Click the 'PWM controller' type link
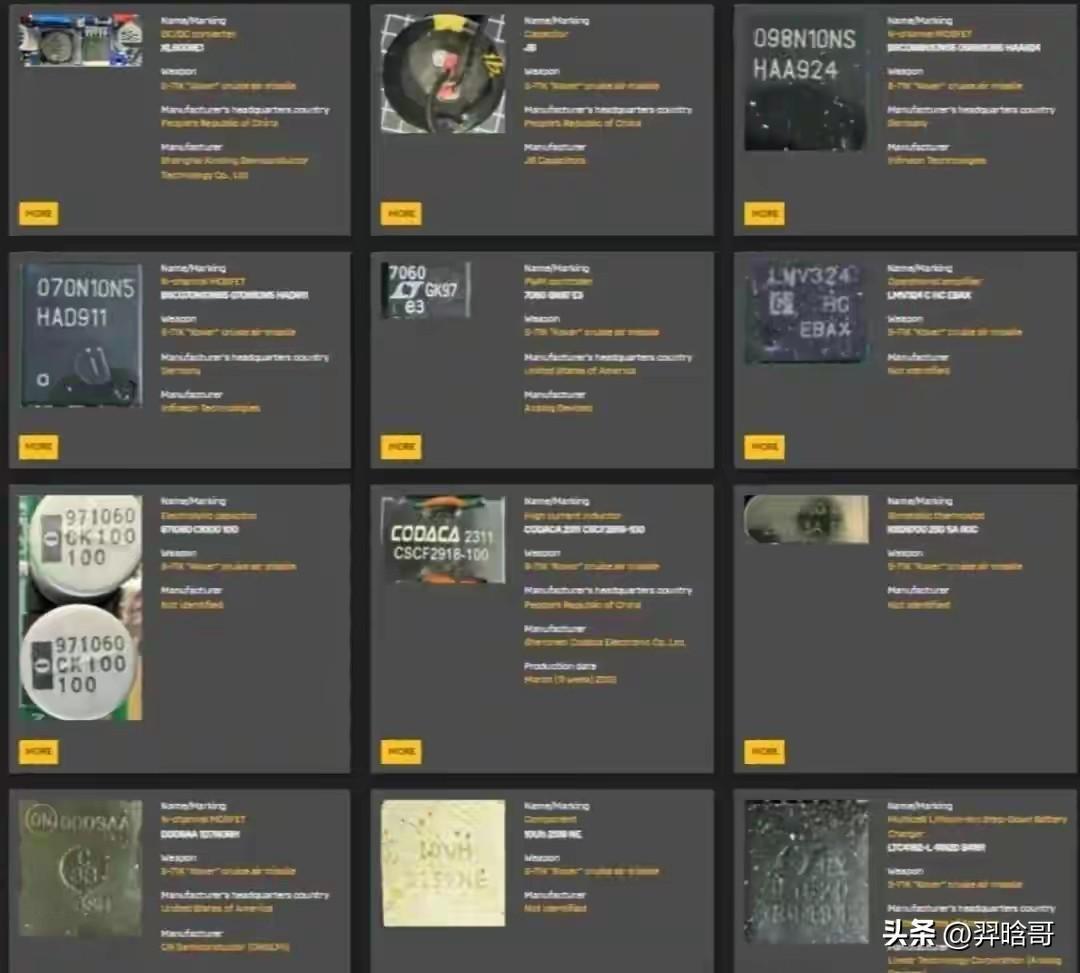Viewport: 1080px width, 973px height. 558,282
